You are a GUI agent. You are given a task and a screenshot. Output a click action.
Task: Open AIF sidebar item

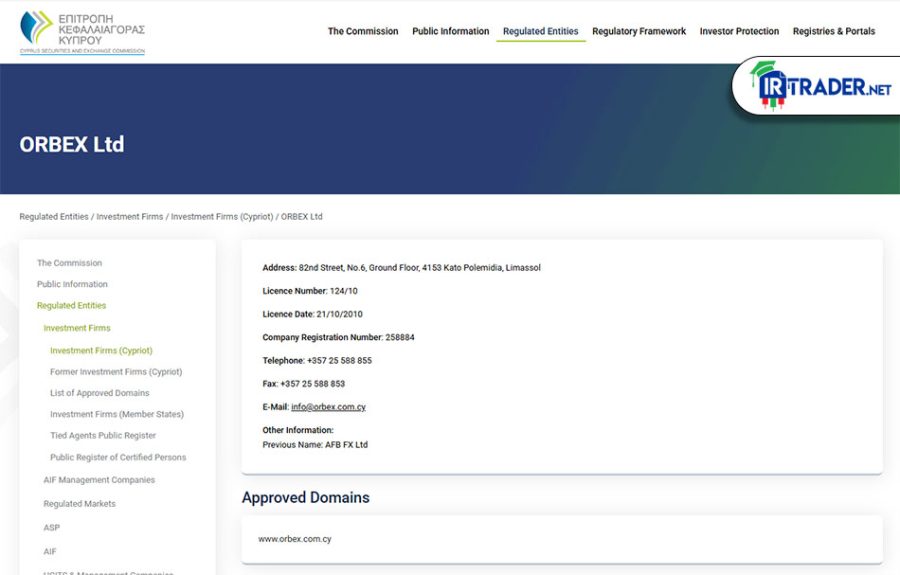coord(50,551)
